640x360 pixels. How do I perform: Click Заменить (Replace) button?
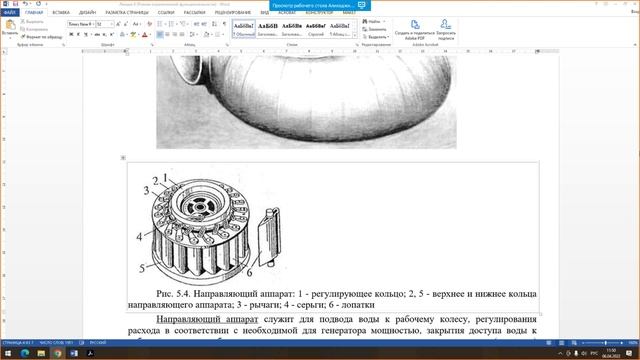coord(375,29)
